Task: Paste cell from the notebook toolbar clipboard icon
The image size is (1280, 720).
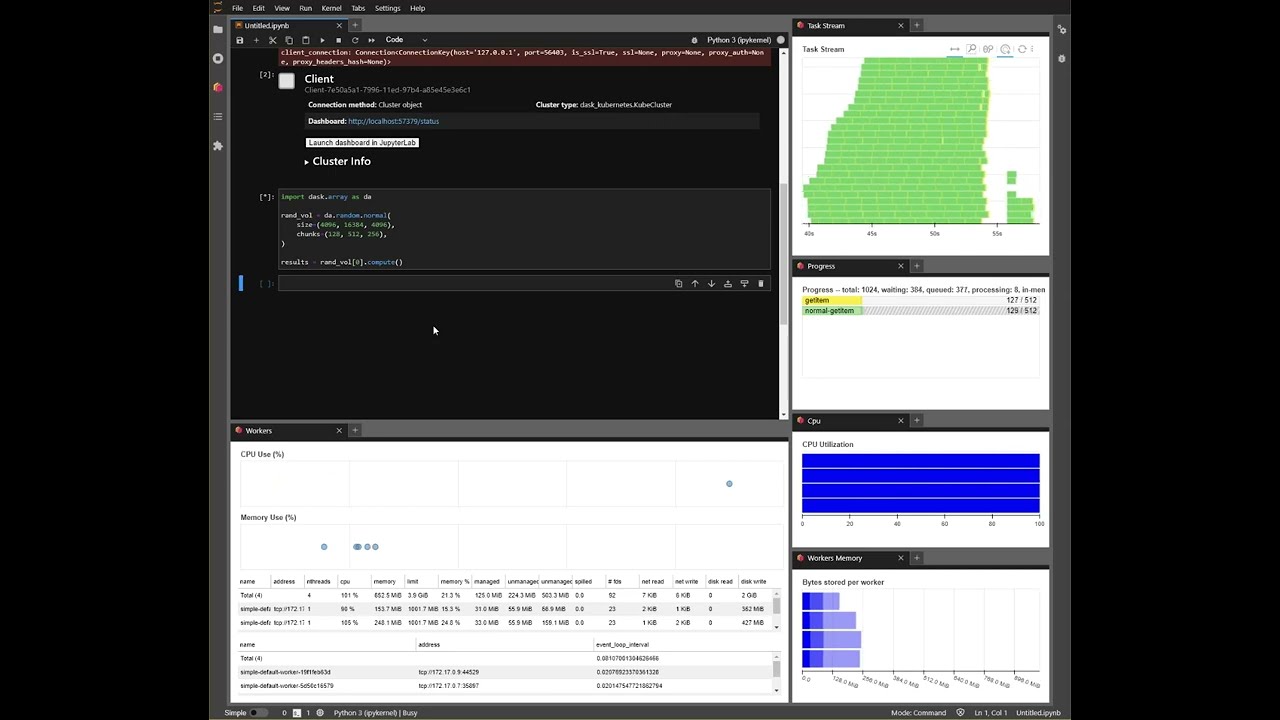Action: 305,40
